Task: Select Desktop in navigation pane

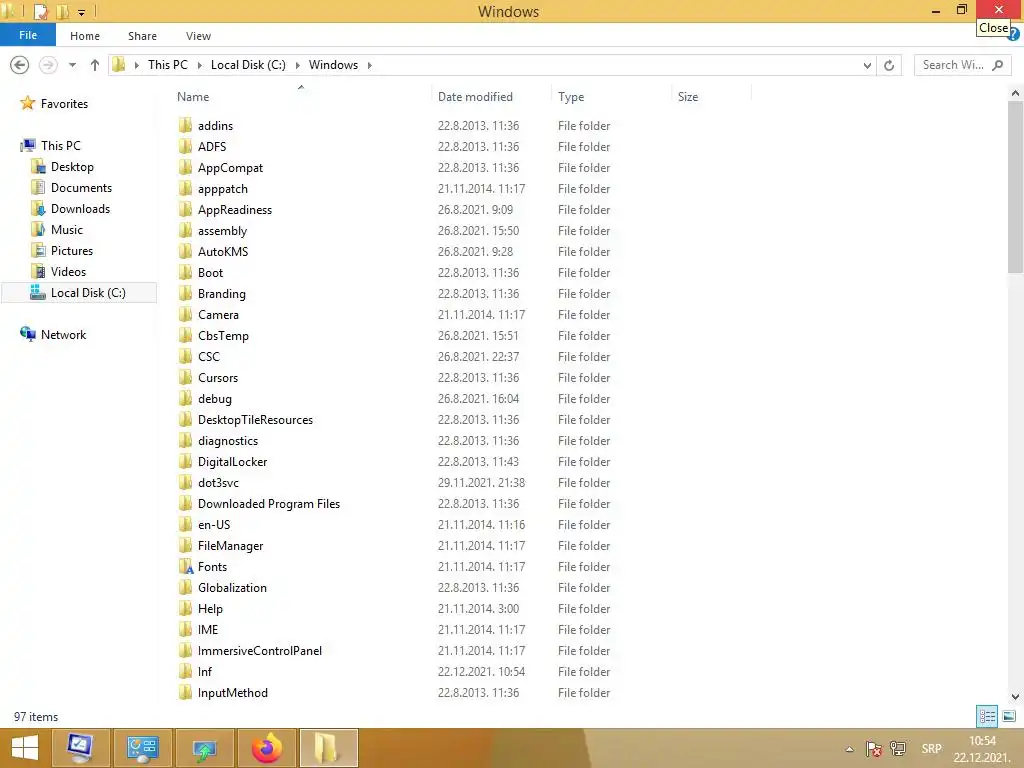Action: tap(72, 167)
